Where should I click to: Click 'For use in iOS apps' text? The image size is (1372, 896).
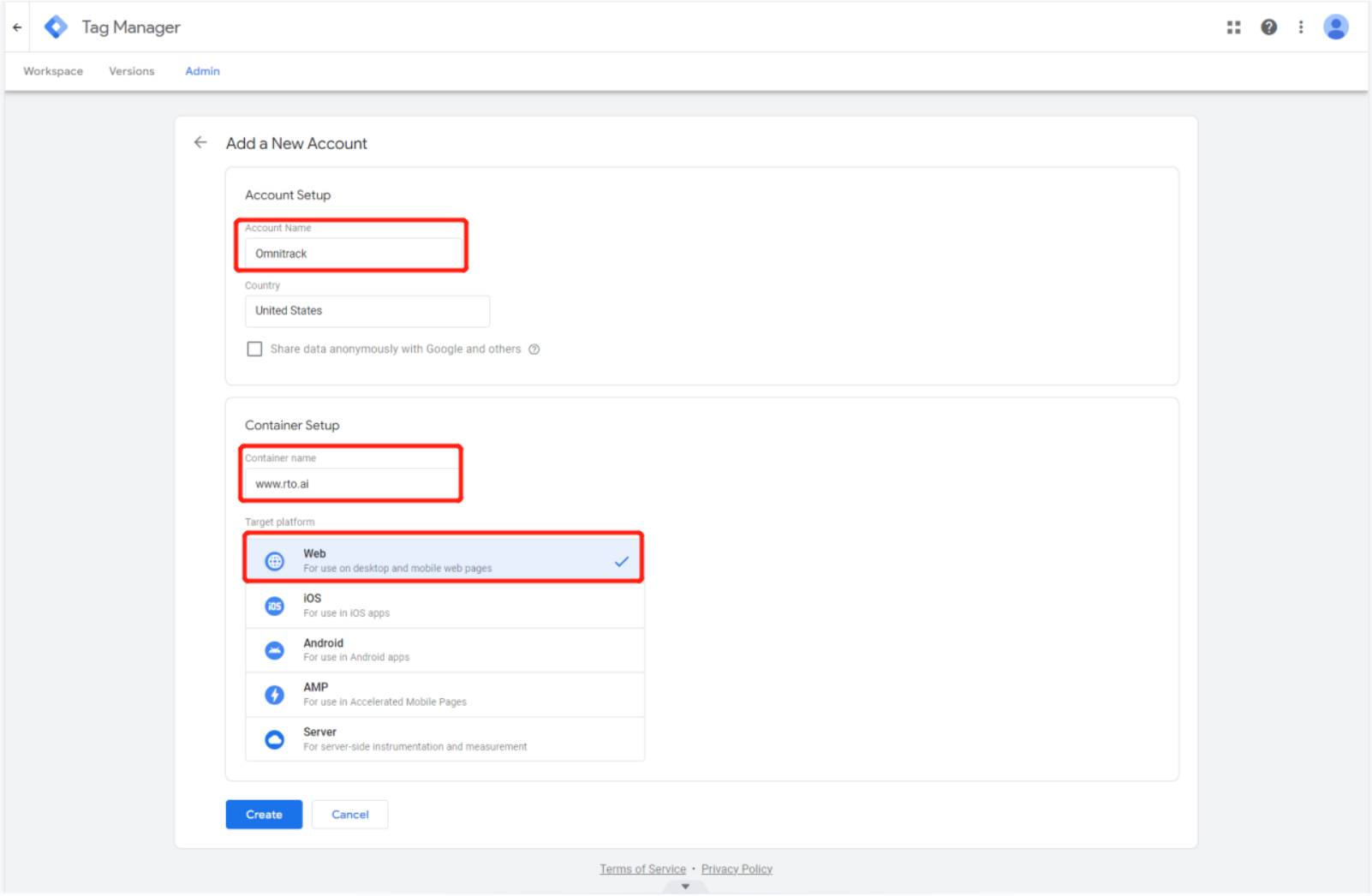click(346, 612)
